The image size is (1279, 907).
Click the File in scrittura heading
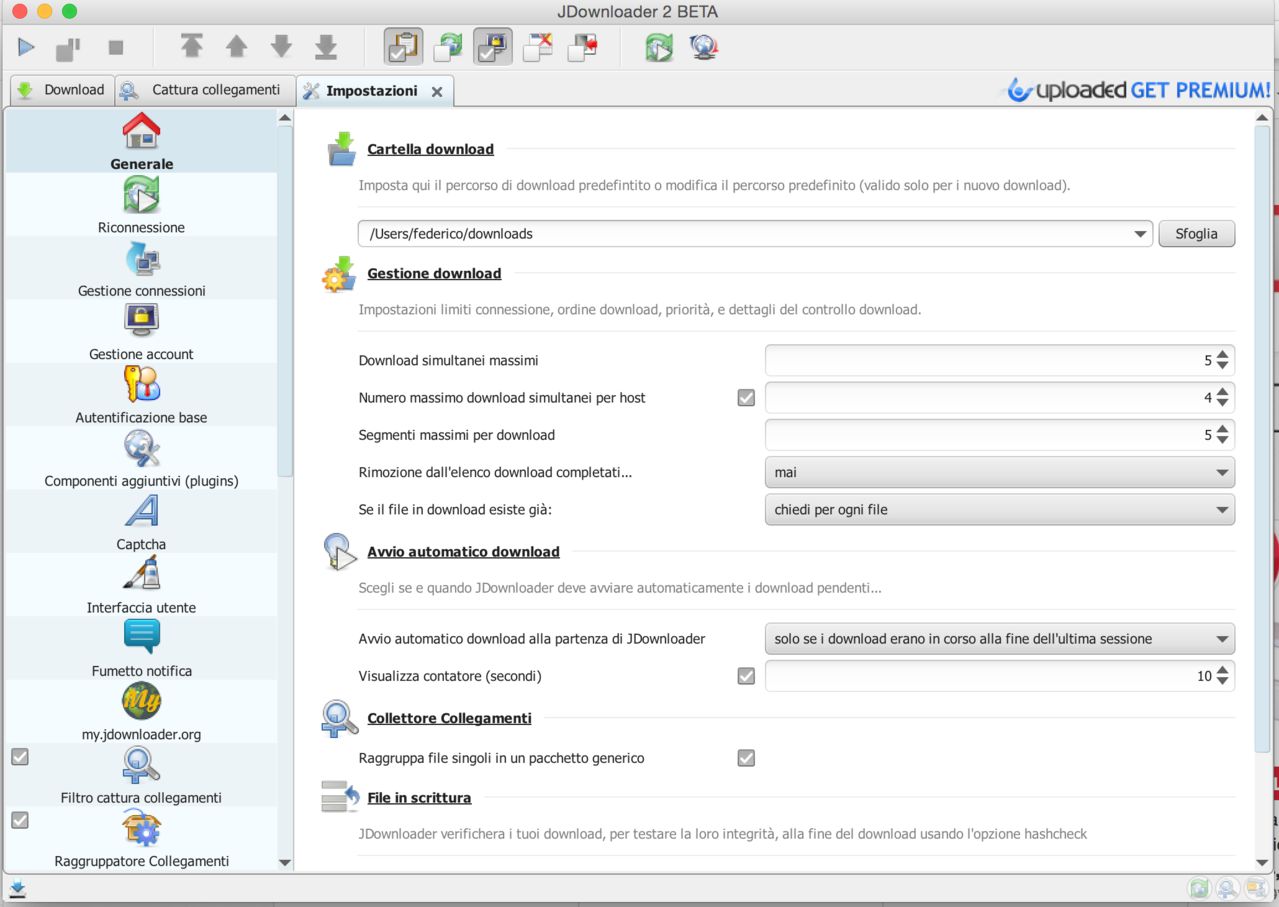tap(419, 798)
